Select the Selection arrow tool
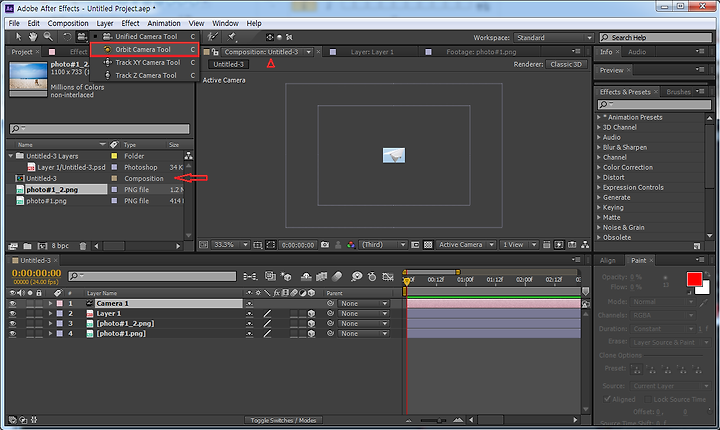The width and height of the screenshot is (720, 430). pyautogui.click(x=18, y=37)
